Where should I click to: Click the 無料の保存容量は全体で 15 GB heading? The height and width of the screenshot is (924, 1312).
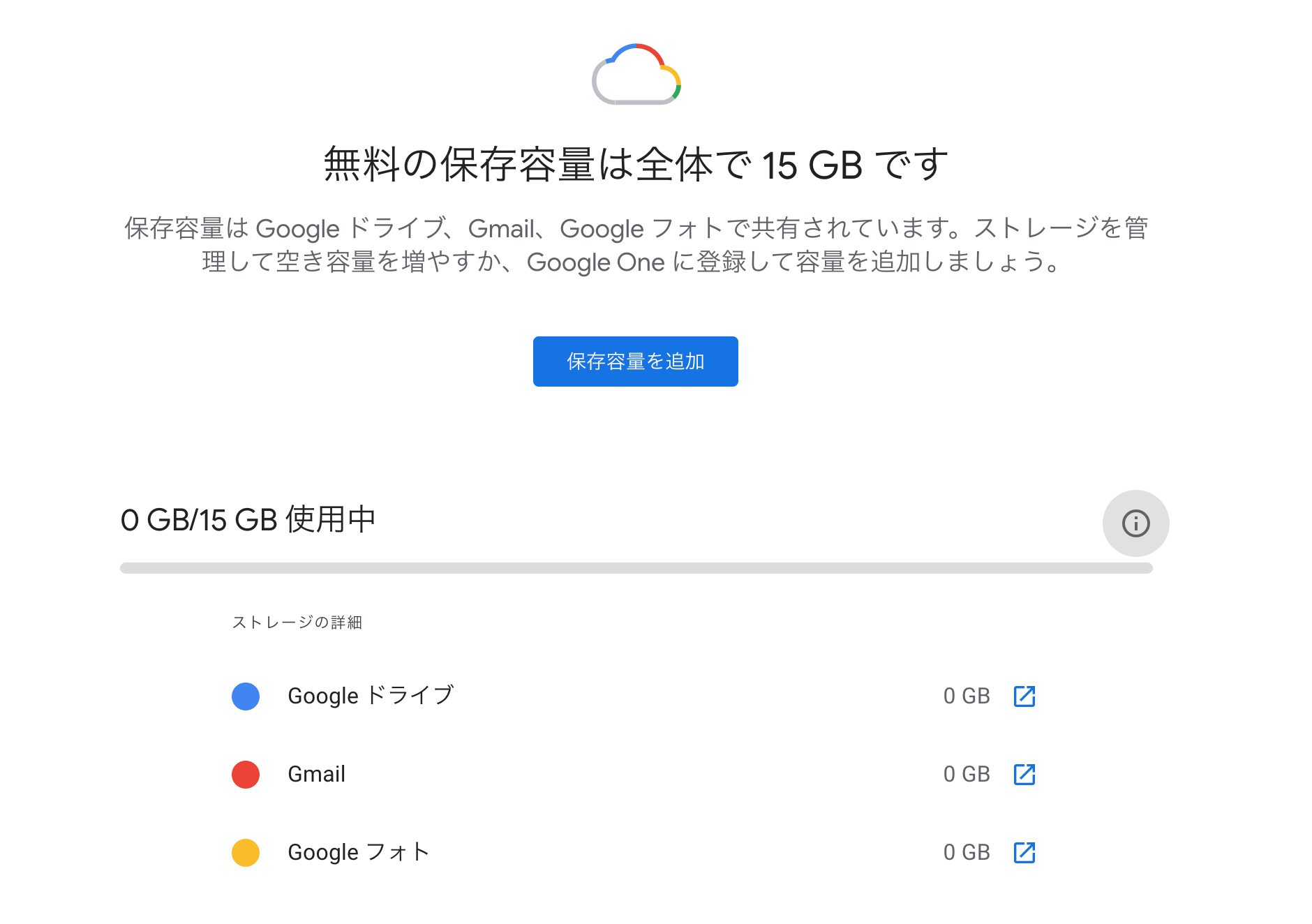click(636, 165)
